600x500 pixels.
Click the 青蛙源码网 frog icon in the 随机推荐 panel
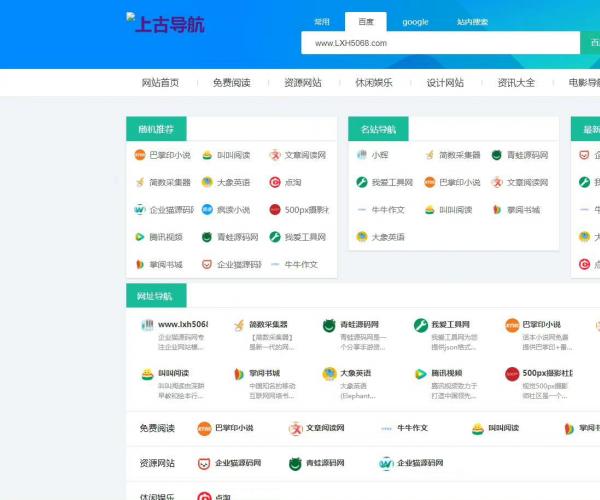tap(207, 237)
